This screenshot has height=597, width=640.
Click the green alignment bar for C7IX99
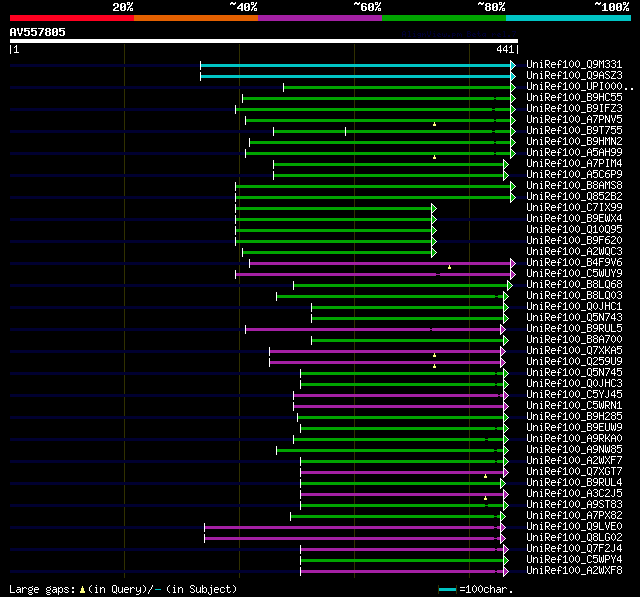[x=334, y=209]
